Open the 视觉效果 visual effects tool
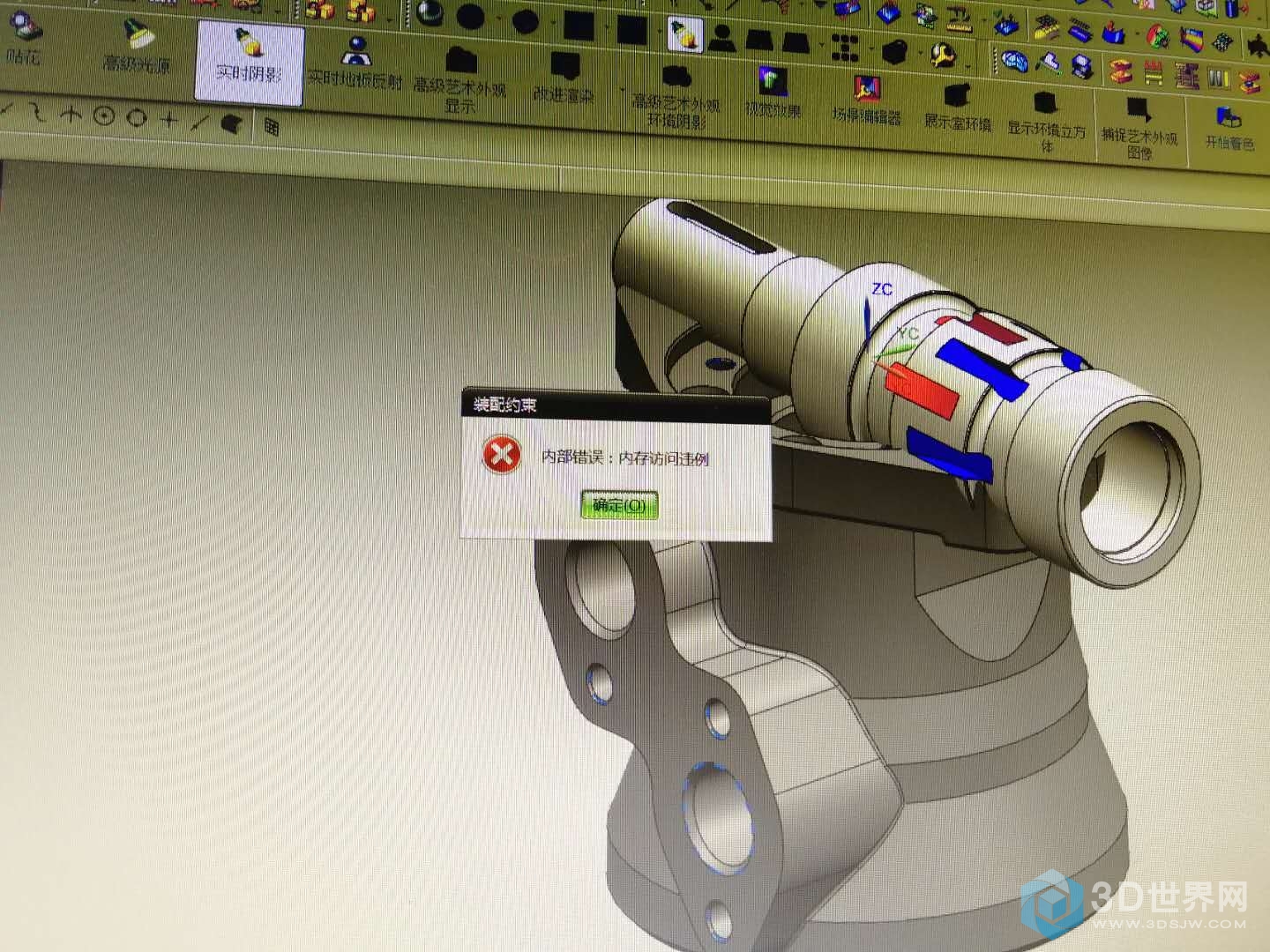The height and width of the screenshot is (952, 1270). 773,92
